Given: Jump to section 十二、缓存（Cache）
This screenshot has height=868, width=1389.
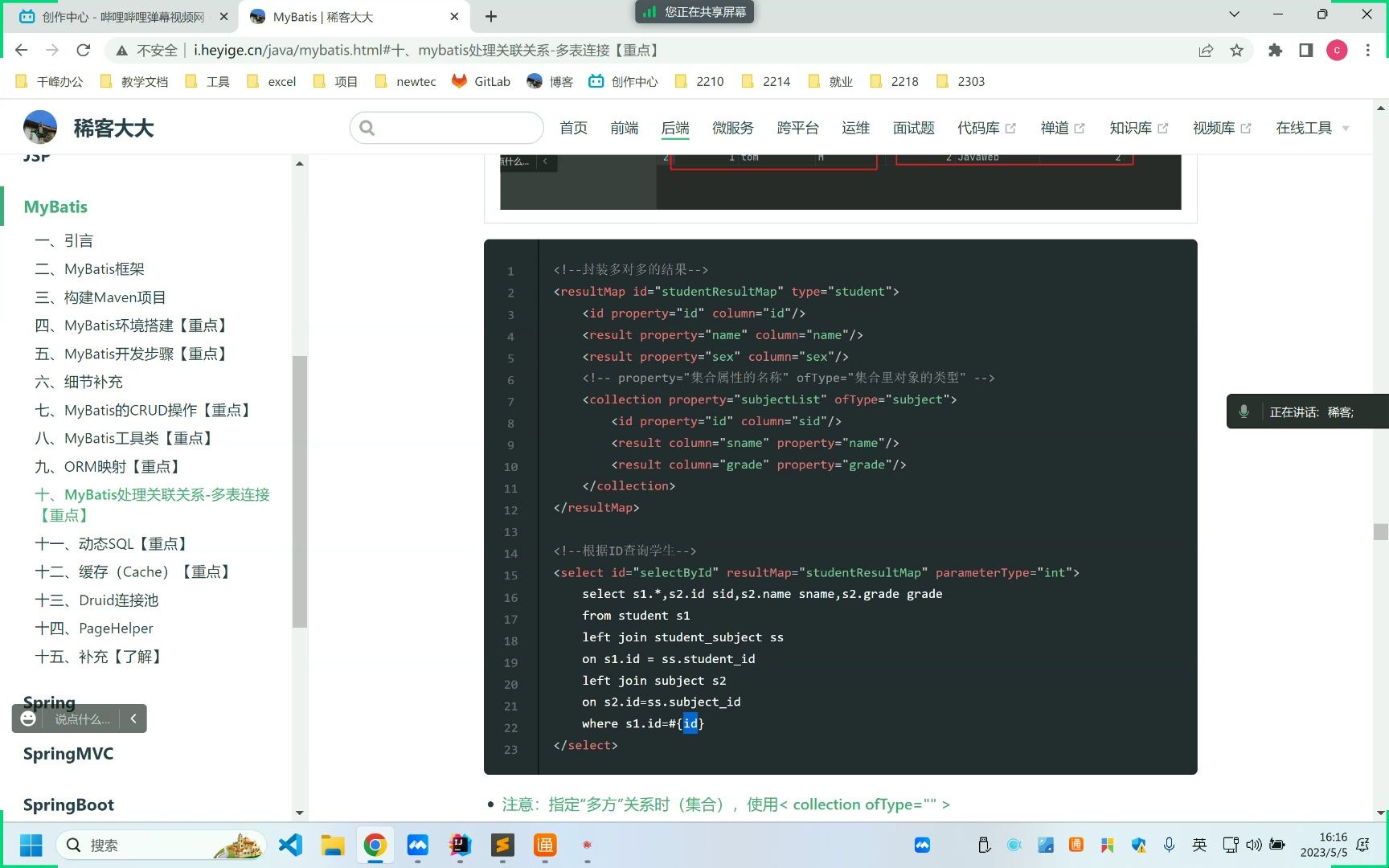Looking at the screenshot, I should tap(134, 571).
